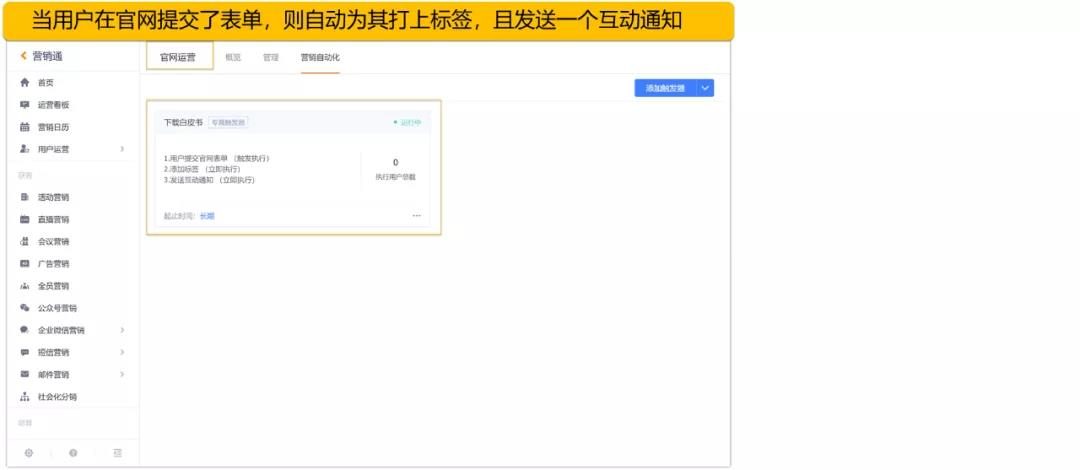Open settings gear at sidebar bottom
1080x470 pixels.
click(29, 453)
